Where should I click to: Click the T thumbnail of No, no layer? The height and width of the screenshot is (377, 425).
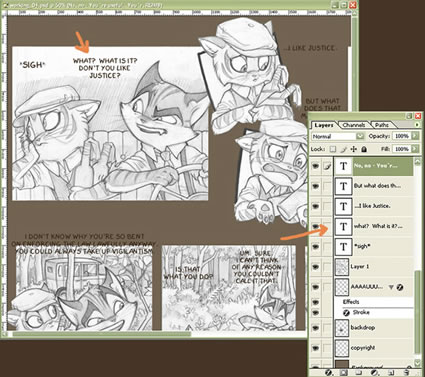coord(343,166)
